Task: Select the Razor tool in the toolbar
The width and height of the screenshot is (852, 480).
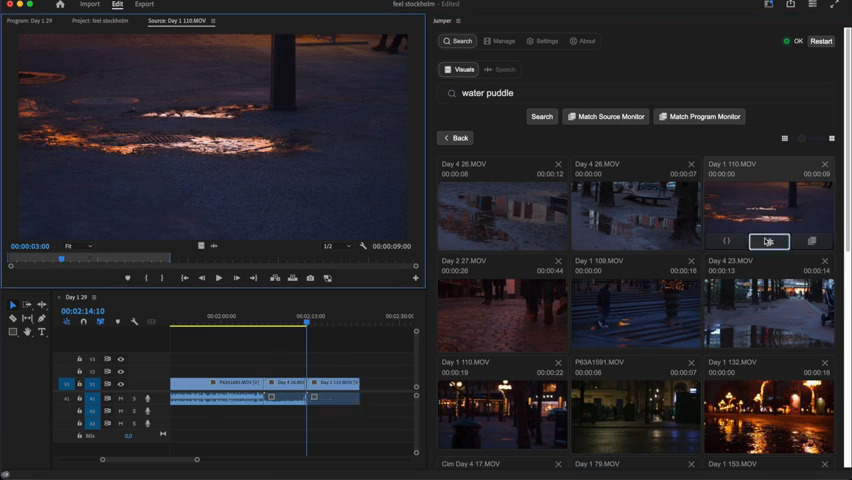Action: 13,318
